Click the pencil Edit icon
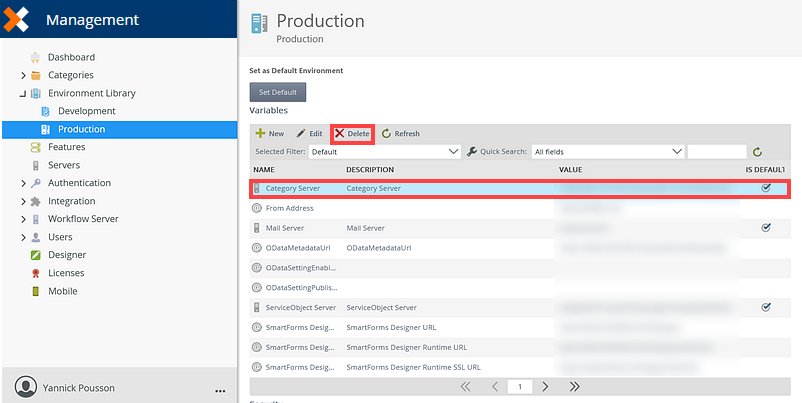Image resolution: width=802 pixels, height=403 pixels. pyautogui.click(x=300, y=133)
